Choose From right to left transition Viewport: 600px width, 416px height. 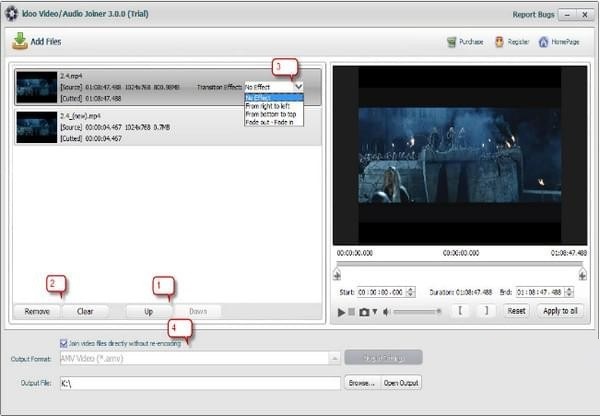pos(274,106)
